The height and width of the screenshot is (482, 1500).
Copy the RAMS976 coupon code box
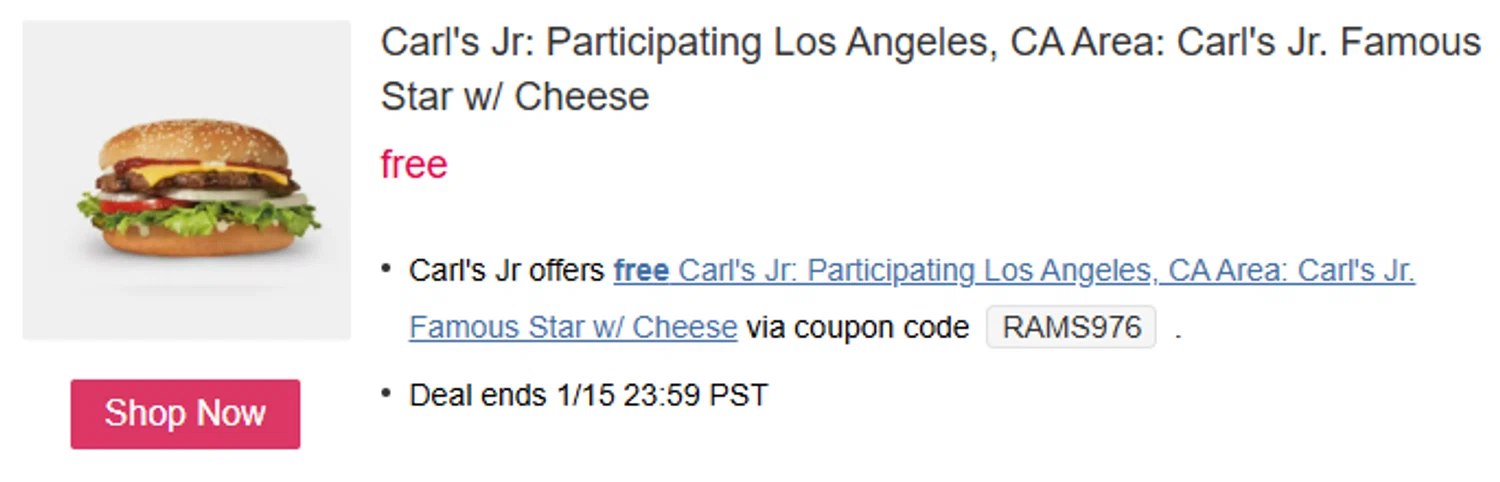click(x=1071, y=327)
